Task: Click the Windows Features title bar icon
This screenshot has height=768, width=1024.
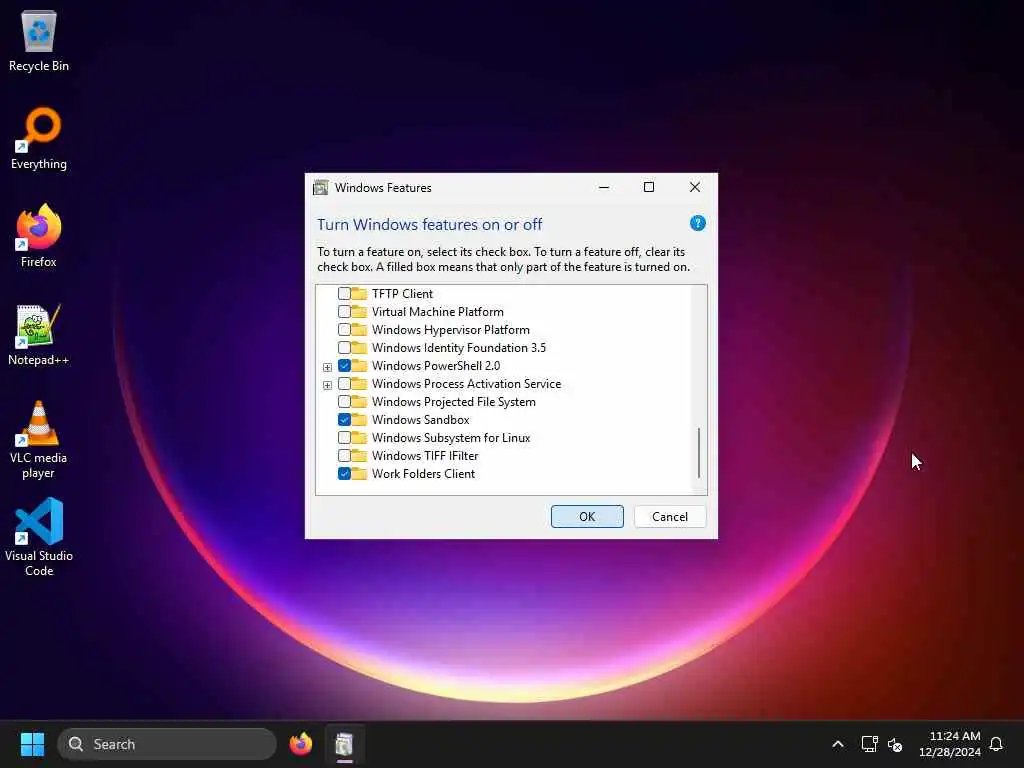Action: pyautogui.click(x=321, y=187)
